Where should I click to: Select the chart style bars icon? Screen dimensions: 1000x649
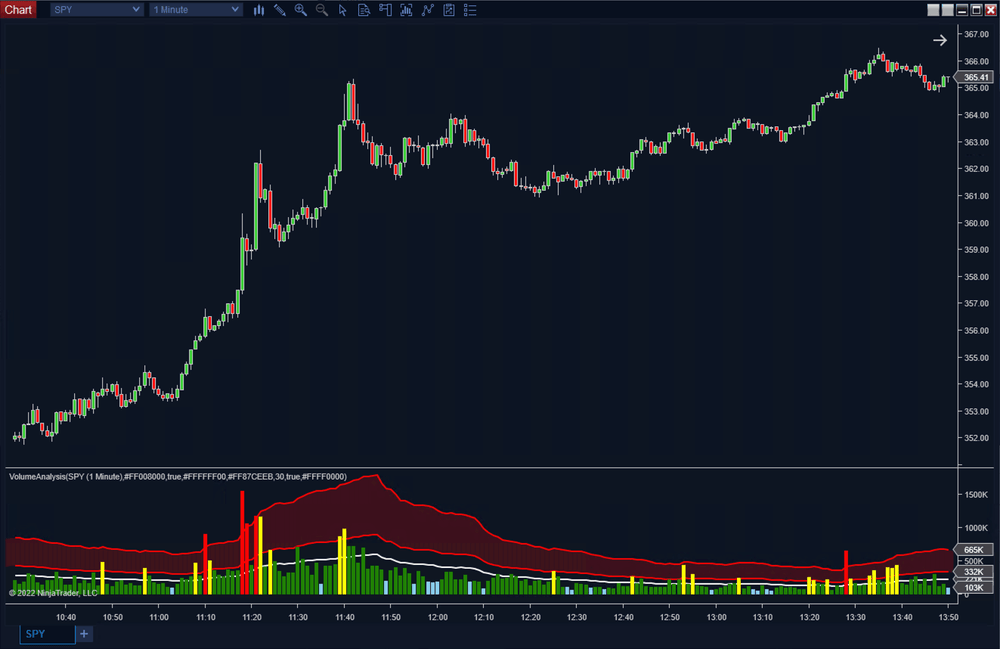click(x=259, y=10)
